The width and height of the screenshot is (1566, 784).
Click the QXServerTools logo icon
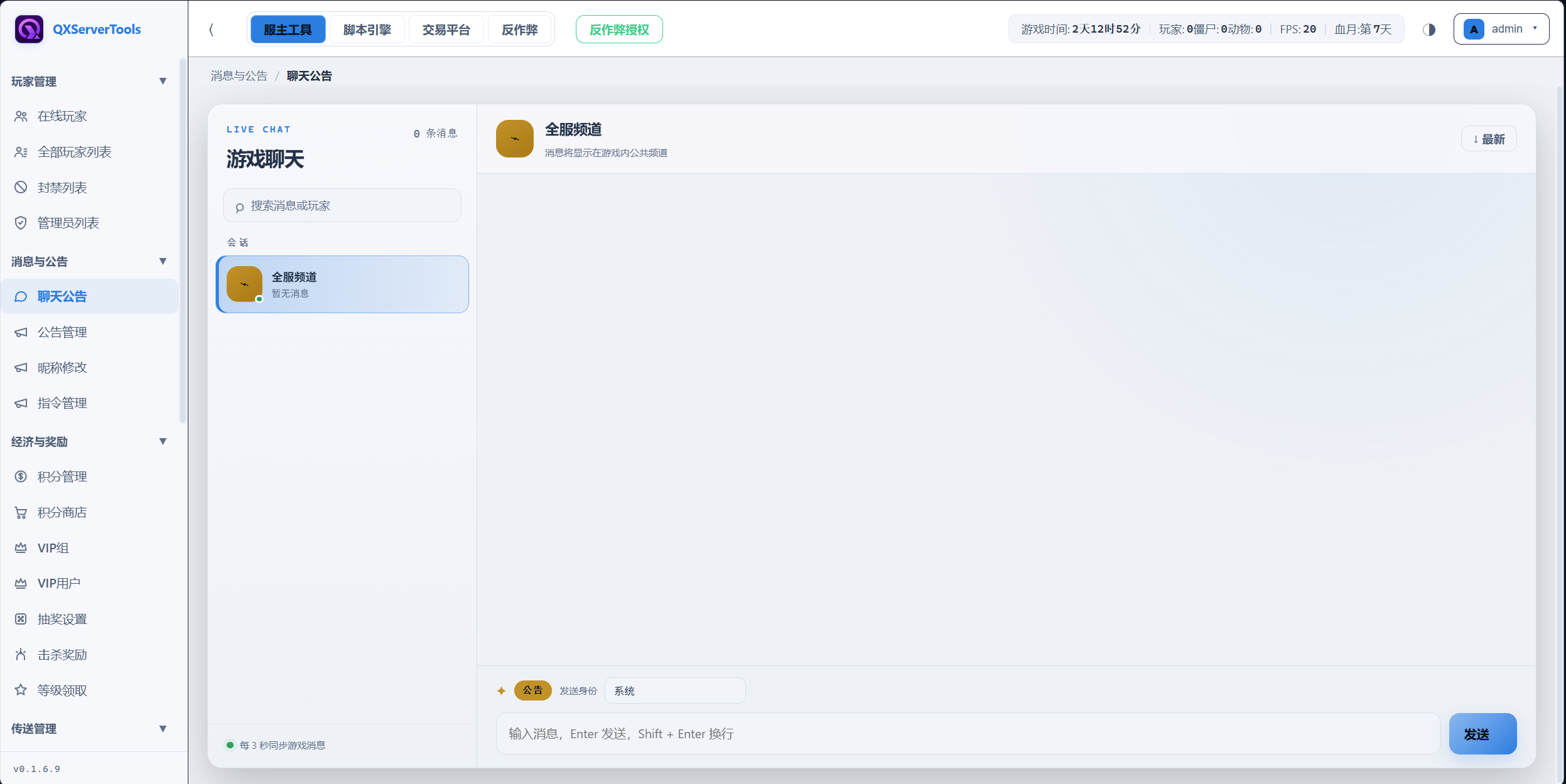pyautogui.click(x=29, y=29)
